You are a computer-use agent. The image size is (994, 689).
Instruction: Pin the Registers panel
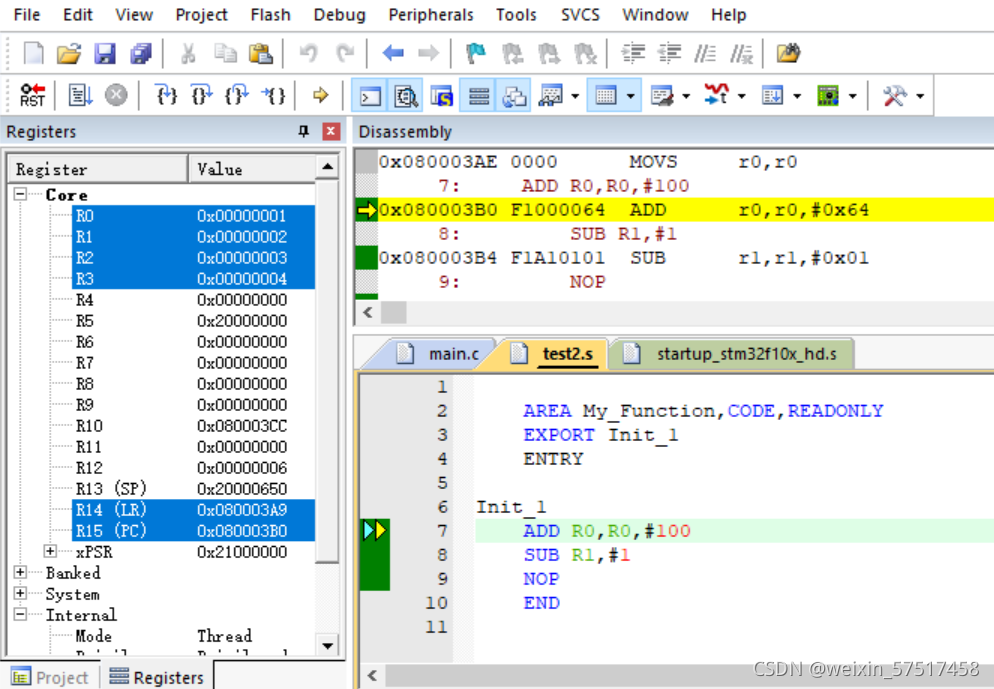coord(304,131)
